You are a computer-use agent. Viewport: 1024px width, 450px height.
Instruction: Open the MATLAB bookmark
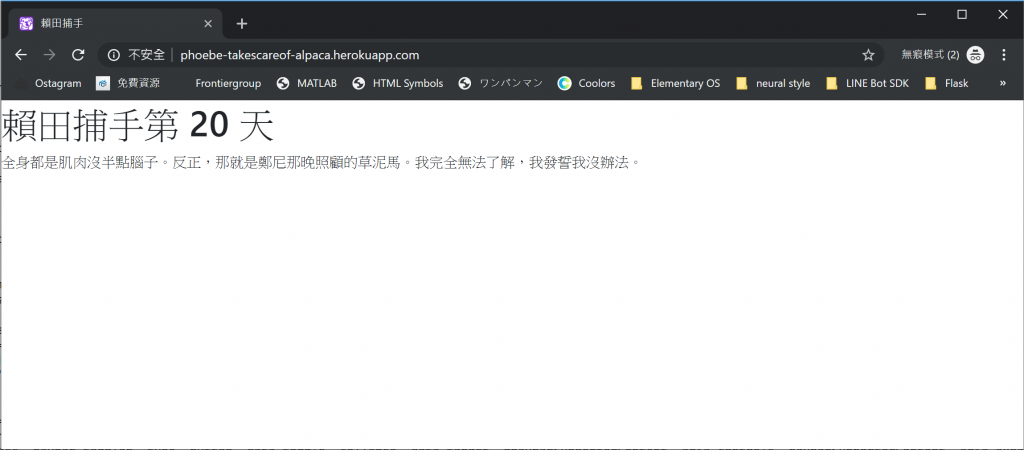(307, 83)
